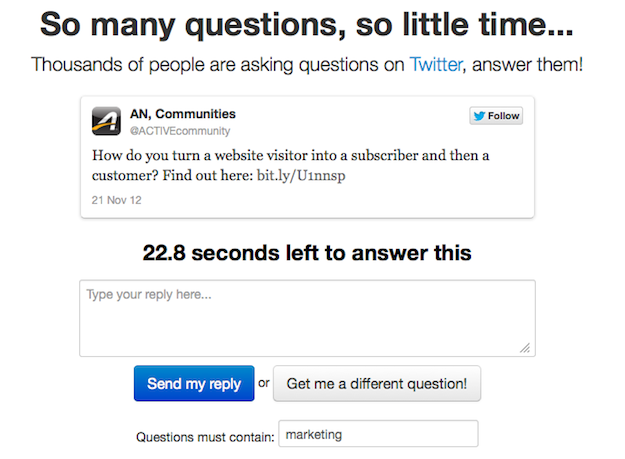
Task: Open the Twitter link in the subtitle
Action: coord(436,65)
